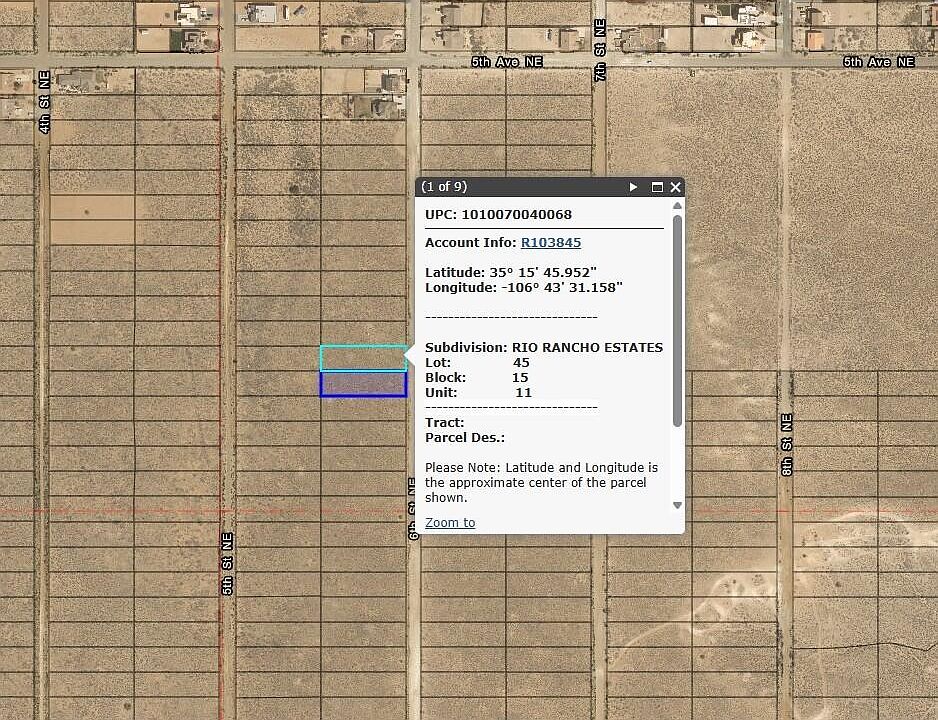This screenshot has width=938, height=720.
Task: Click the UPC: 1010070040068 text
Action: [x=498, y=214]
